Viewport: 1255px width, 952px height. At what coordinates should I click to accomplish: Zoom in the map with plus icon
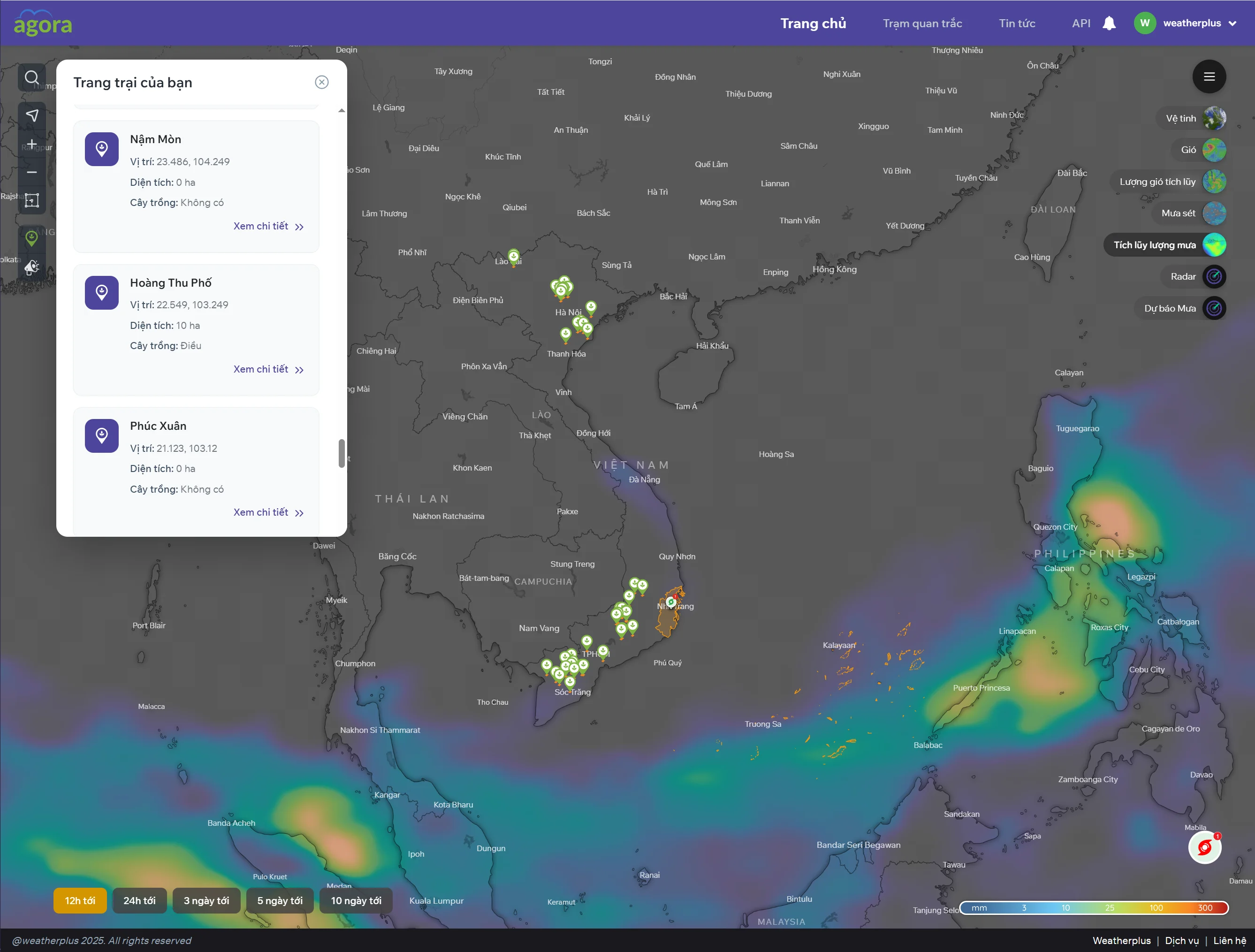32,144
